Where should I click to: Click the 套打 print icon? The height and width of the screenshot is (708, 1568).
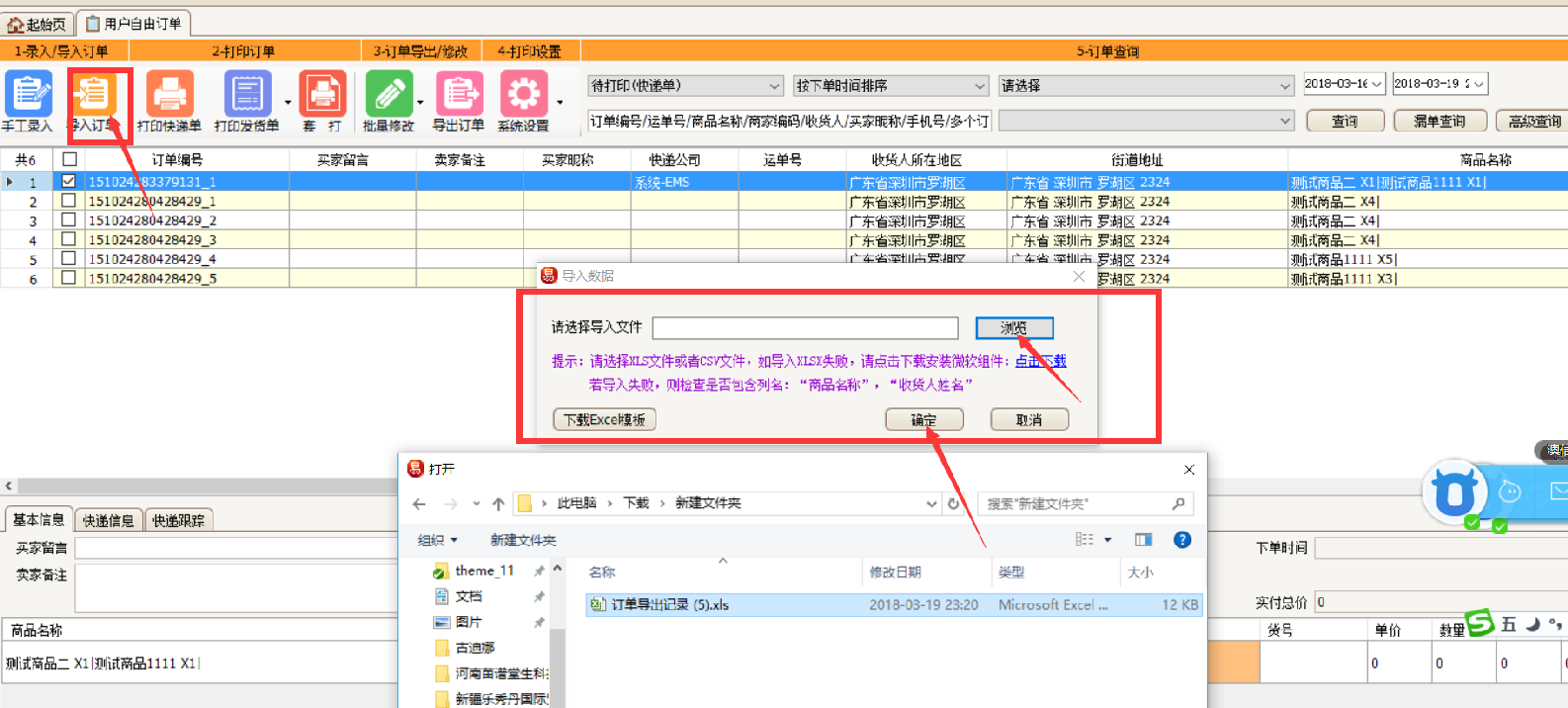tap(322, 95)
